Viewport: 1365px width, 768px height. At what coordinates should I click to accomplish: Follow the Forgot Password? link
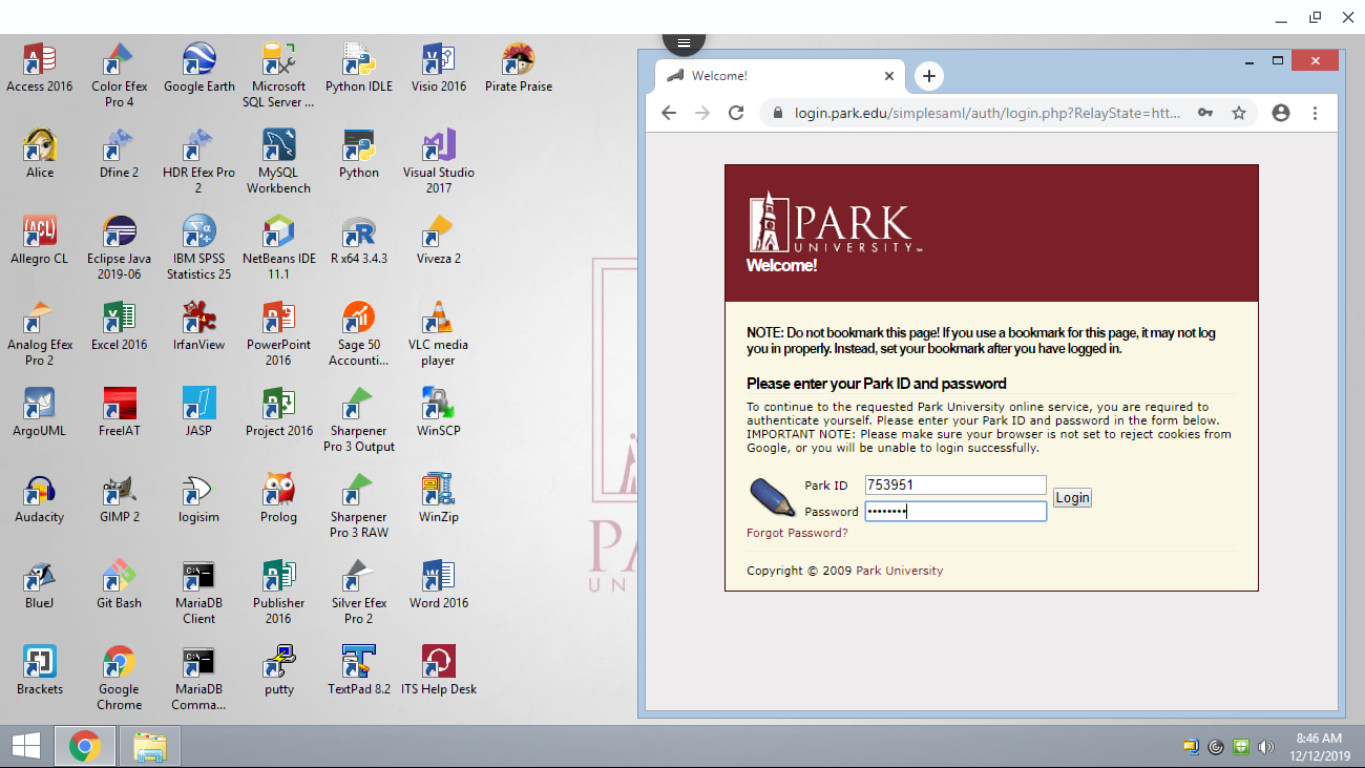(797, 533)
